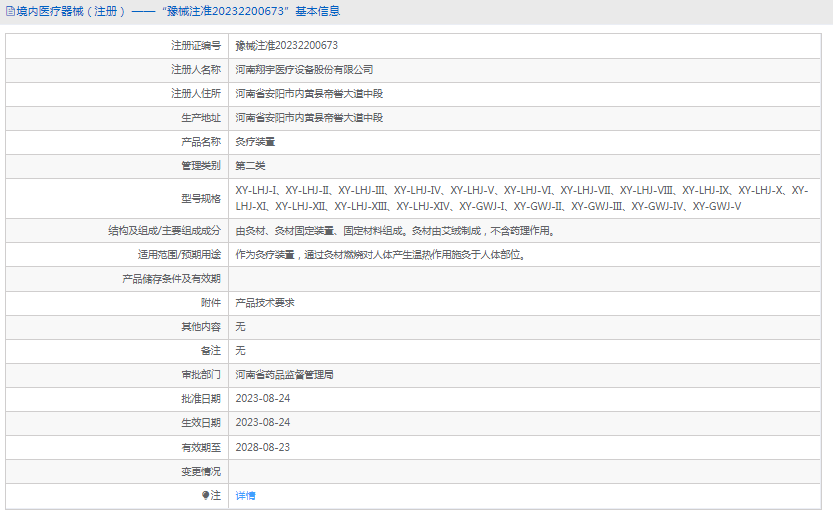833x518 pixels.
Task: Click the 产品名称 row label
Action: 201,142
